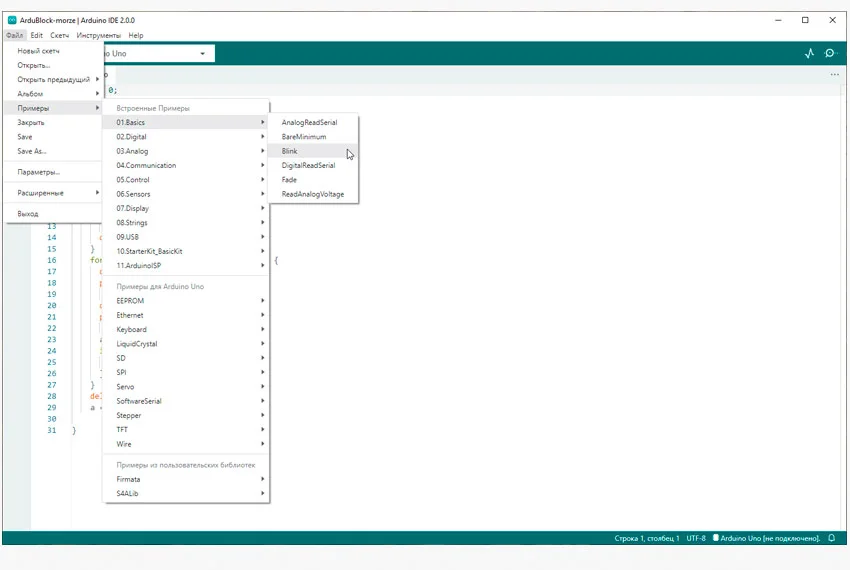Click the notifications bell in status bar
This screenshot has width=850, height=570.
[x=831, y=538]
